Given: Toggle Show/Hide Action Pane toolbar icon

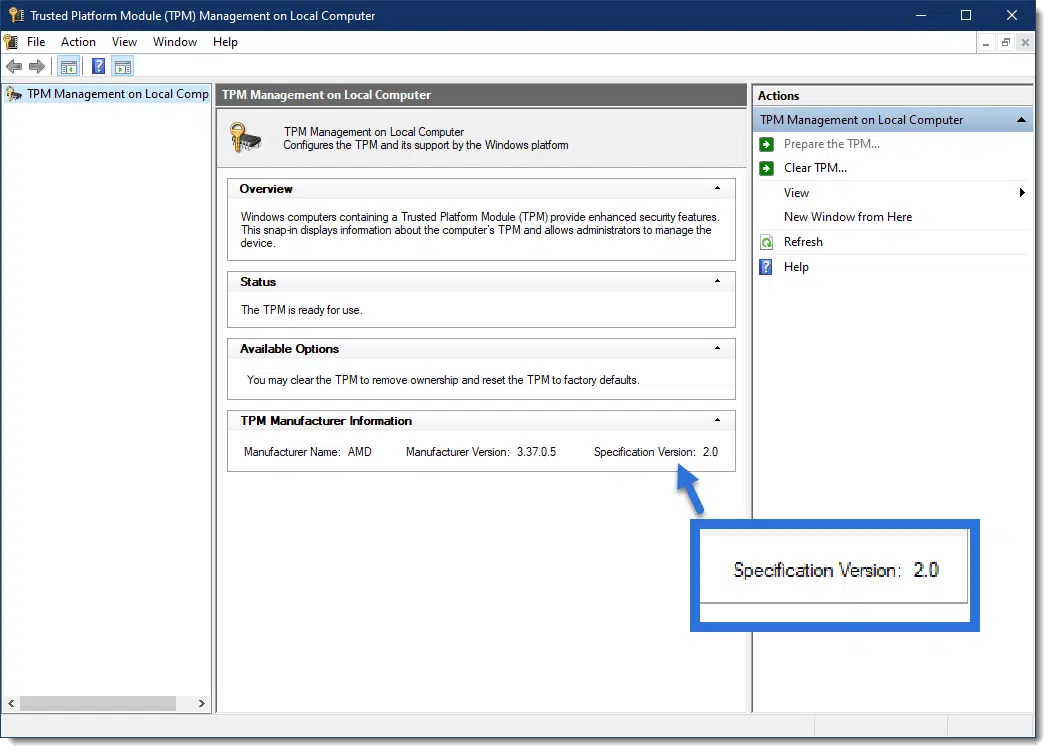Looking at the screenshot, I should coord(123,66).
